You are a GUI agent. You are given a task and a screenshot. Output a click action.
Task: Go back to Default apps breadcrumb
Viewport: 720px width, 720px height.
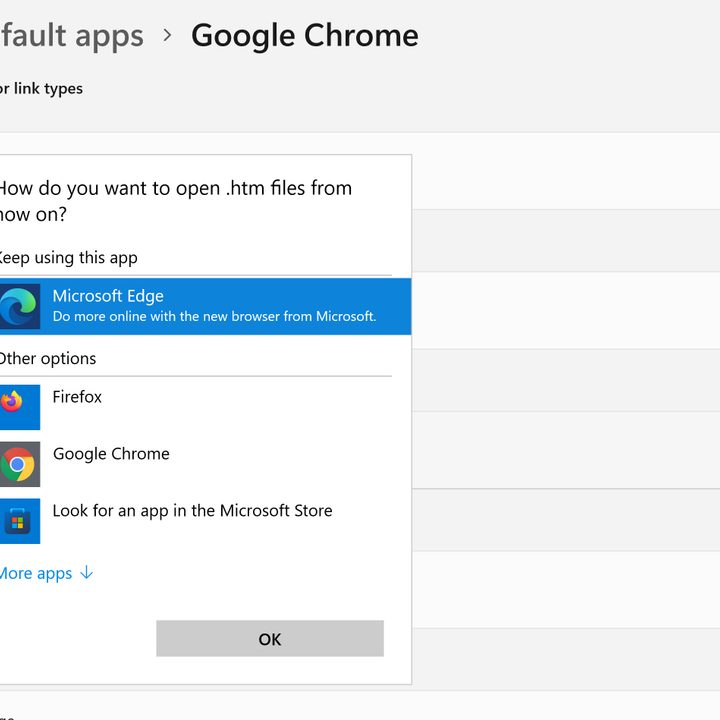click(72, 36)
